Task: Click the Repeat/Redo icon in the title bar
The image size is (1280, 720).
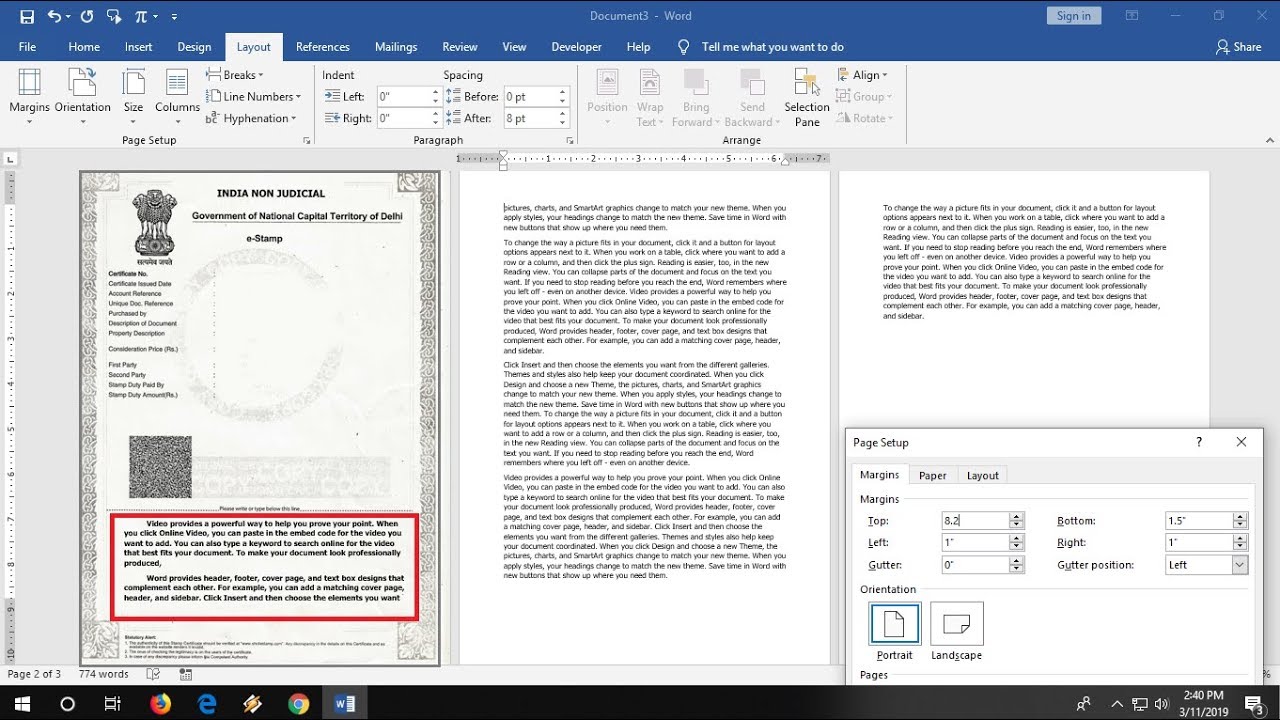Action: pyautogui.click(x=86, y=16)
